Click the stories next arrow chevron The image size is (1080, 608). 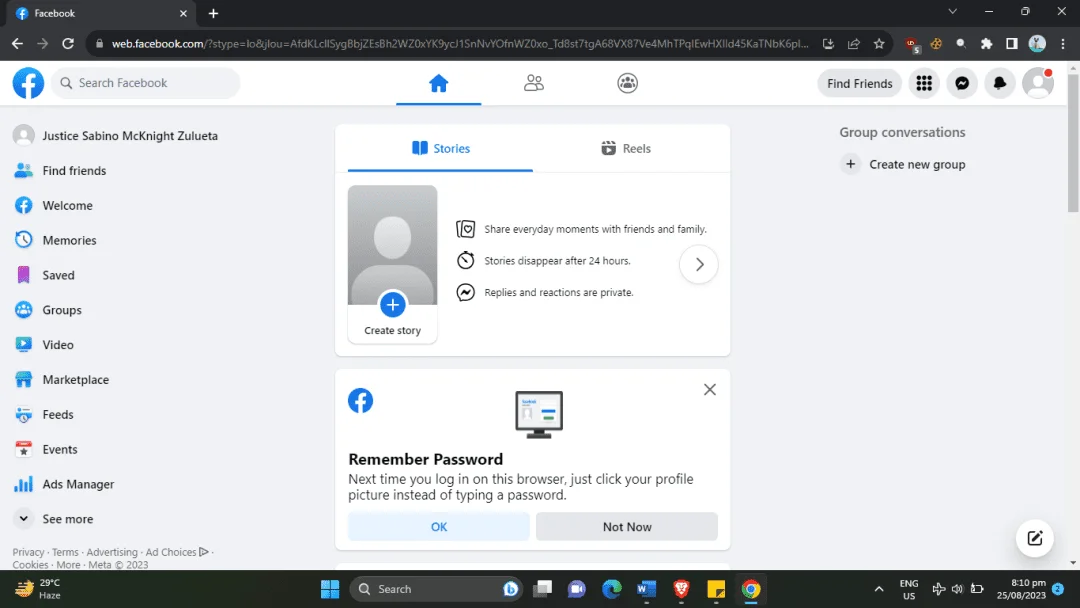699,264
